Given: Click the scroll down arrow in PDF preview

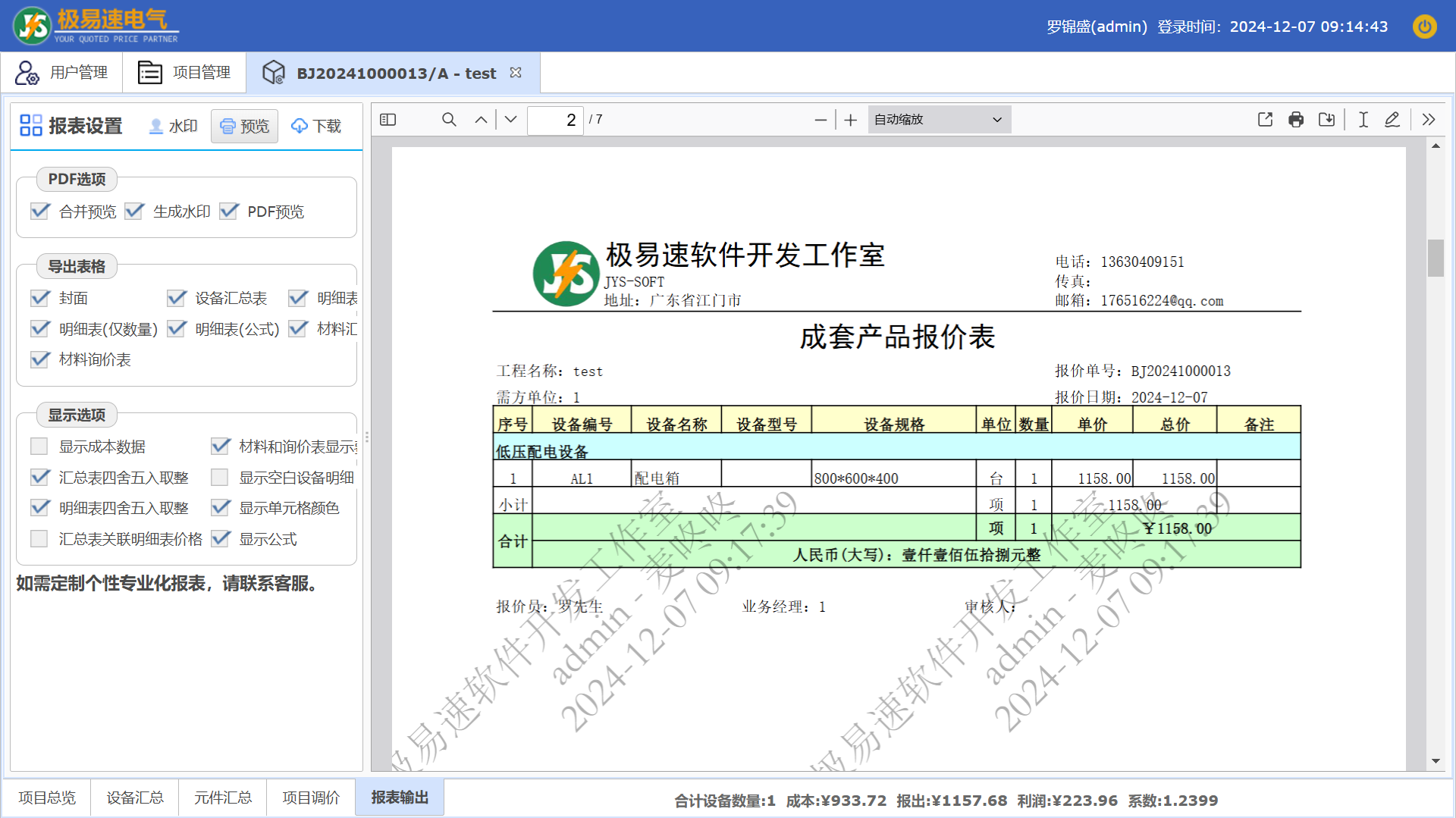Looking at the screenshot, I should [x=1436, y=761].
